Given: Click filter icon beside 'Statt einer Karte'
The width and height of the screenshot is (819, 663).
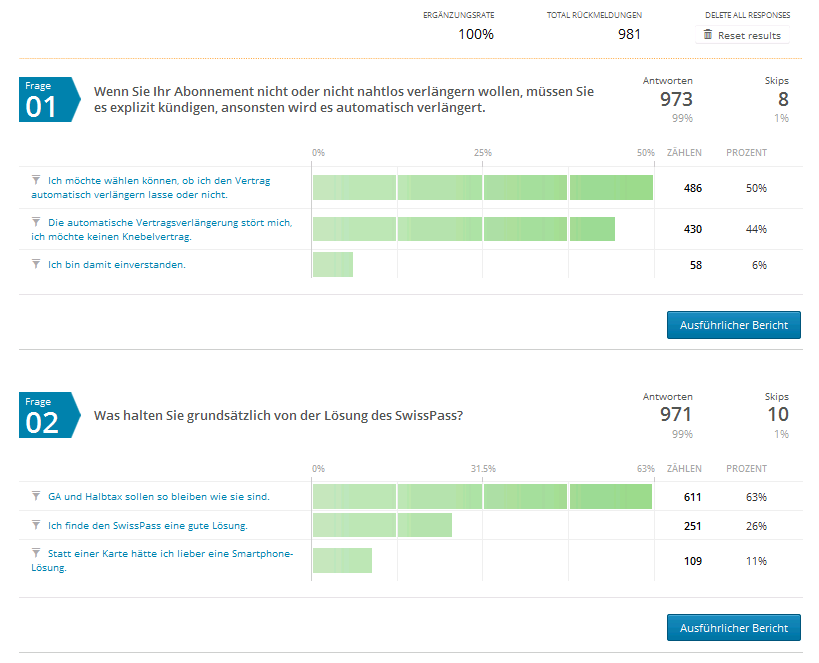Looking at the screenshot, I should pyautogui.click(x=36, y=553).
